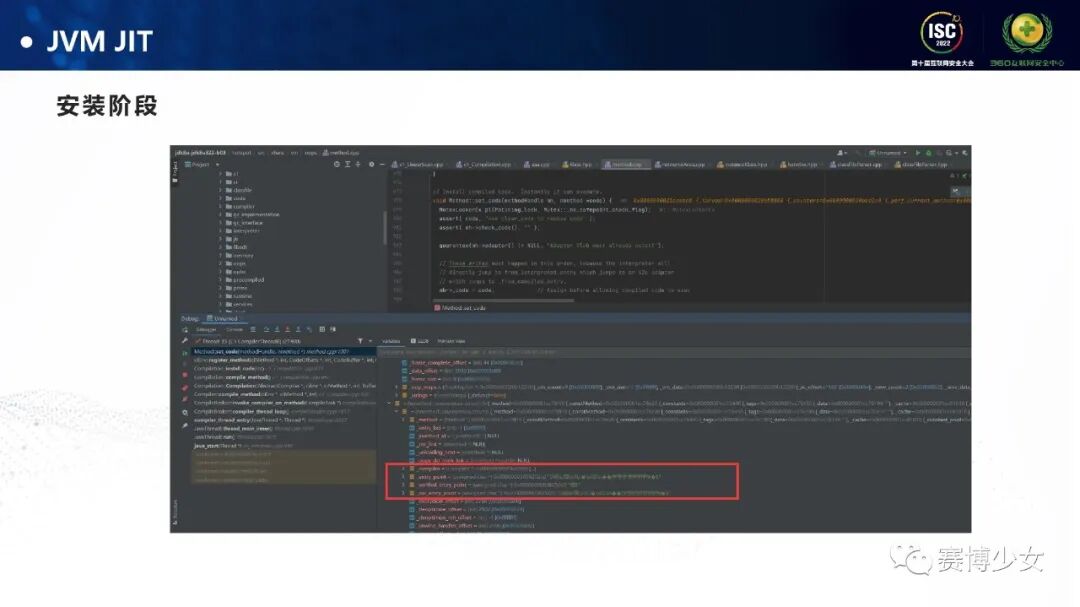This screenshot has height=607, width=1080.
Task: Open the vertical Structure tool window tab
Action: pyautogui.click(x=175, y=511)
